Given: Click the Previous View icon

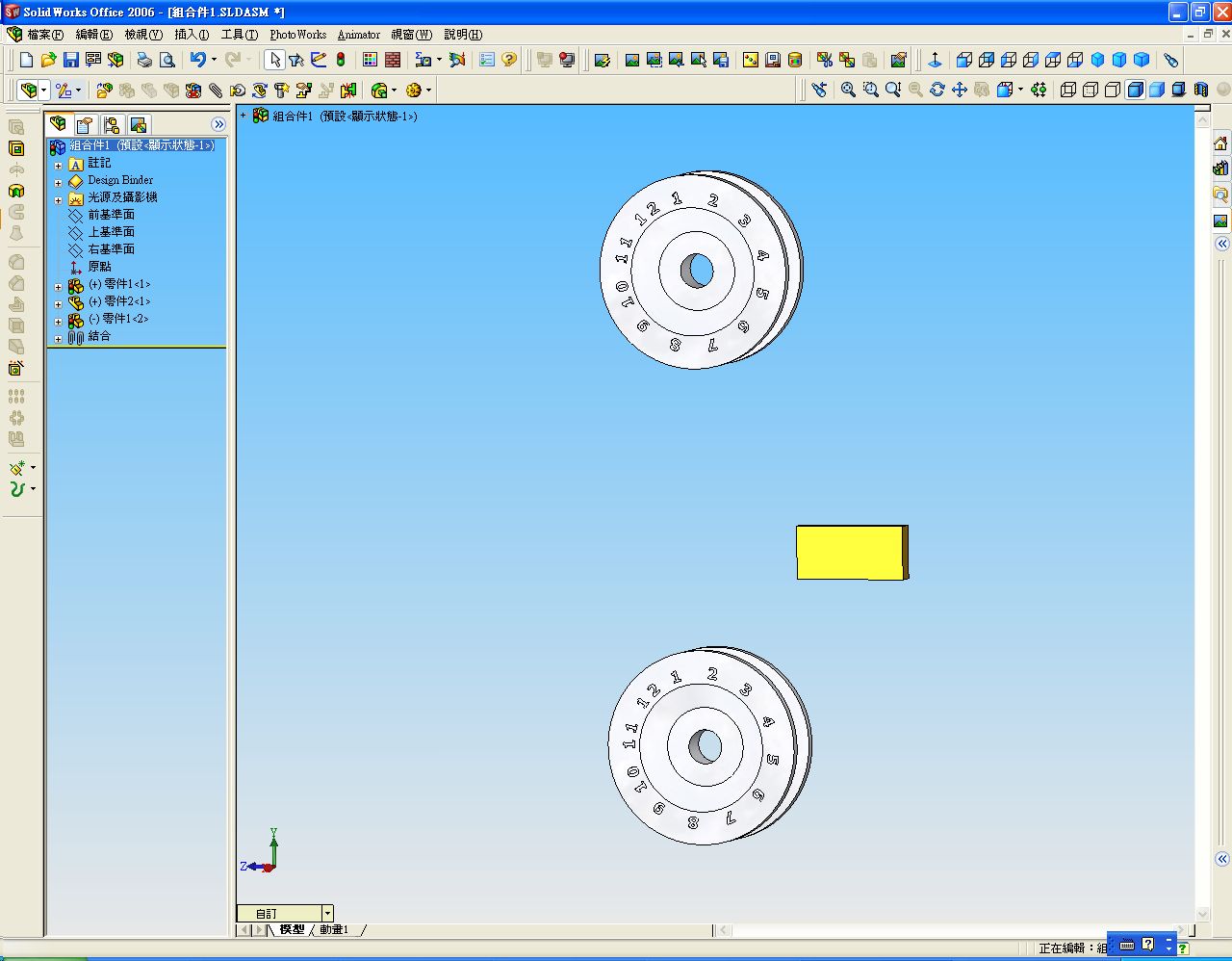Looking at the screenshot, I should point(819,90).
